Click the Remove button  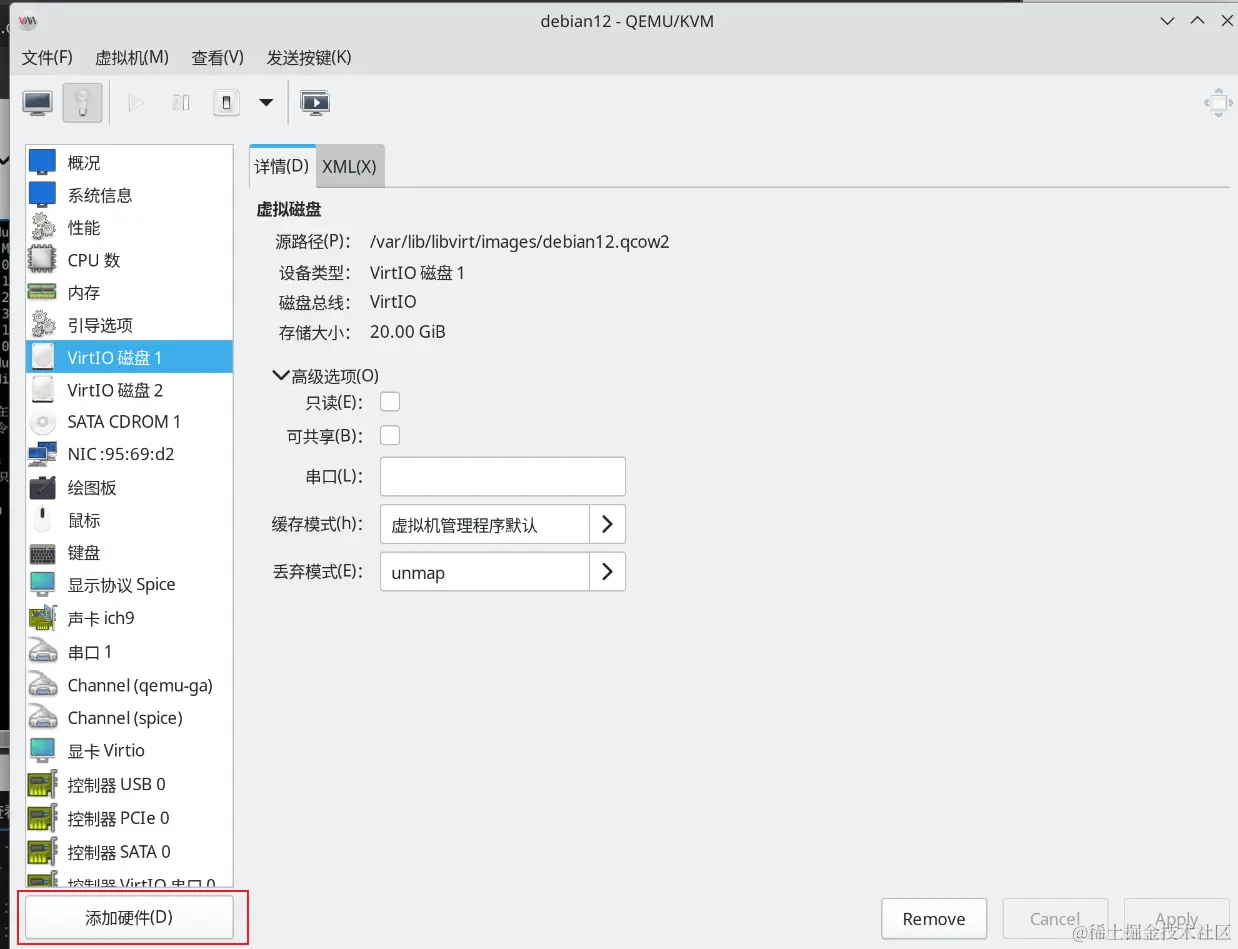[x=933, y=918]
